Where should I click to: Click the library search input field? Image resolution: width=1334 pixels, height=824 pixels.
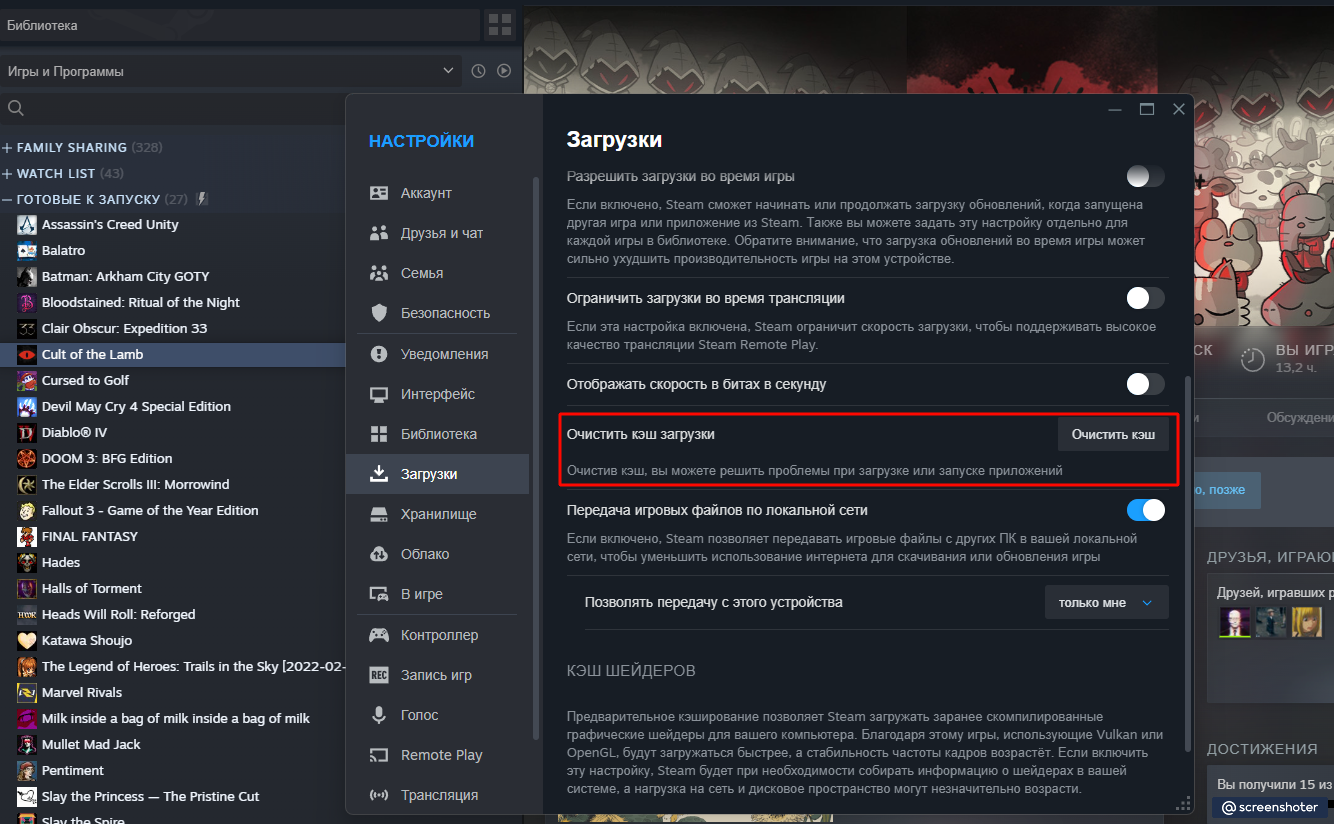coord(172,108)
